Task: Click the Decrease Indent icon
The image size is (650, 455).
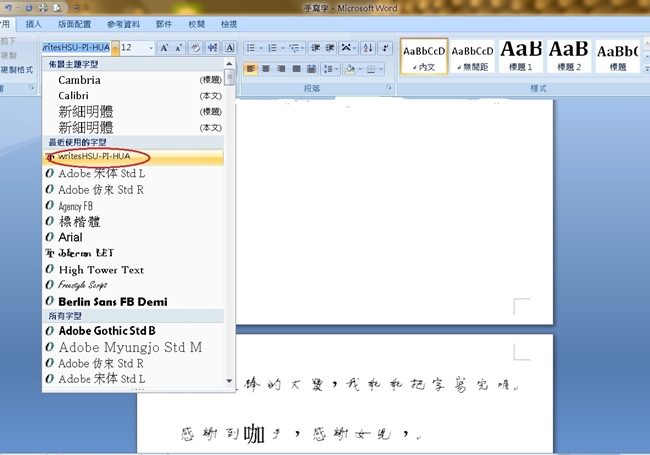Action: click(316, 48)
